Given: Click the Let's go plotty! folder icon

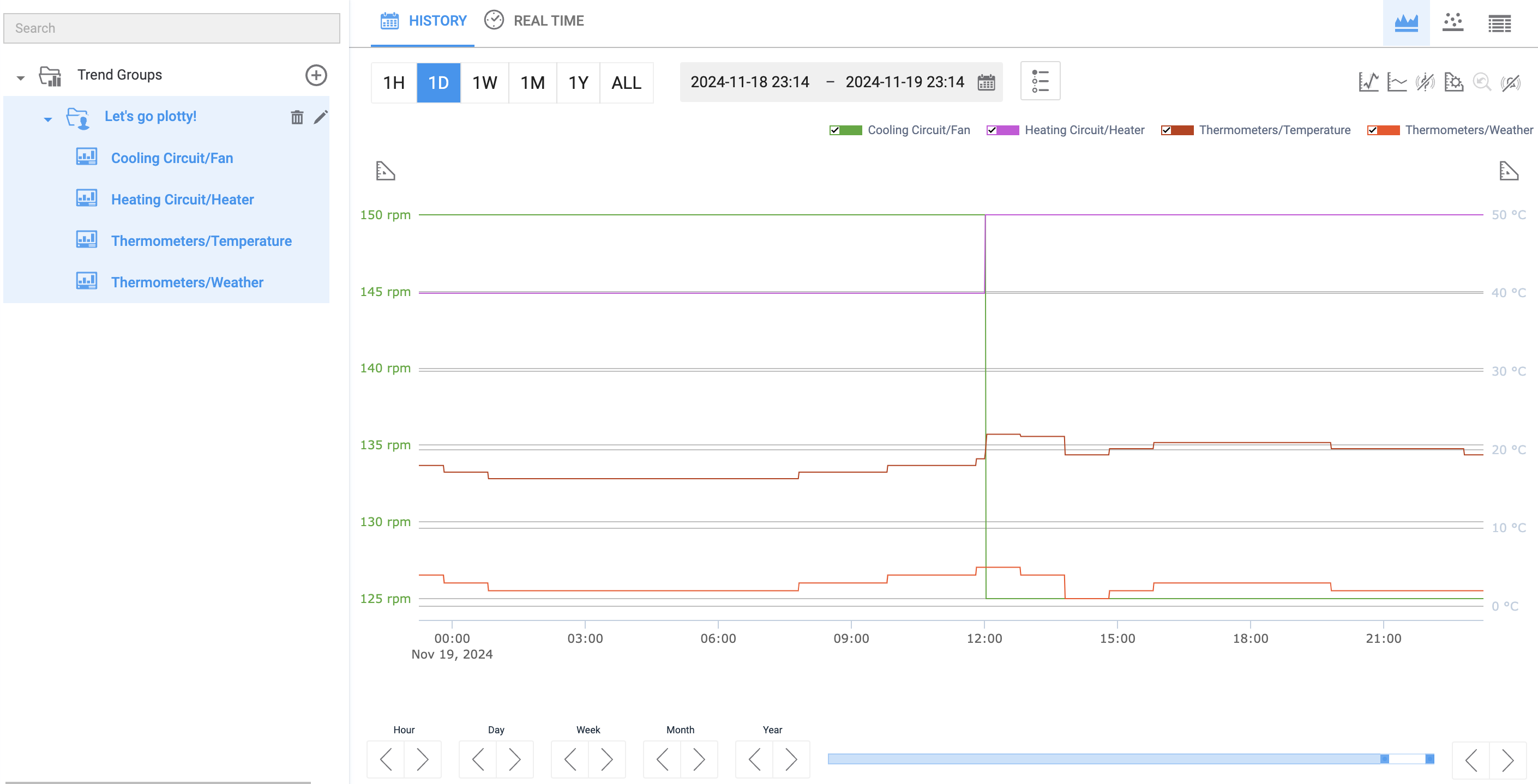Looking at the screenshot, I should 77,118.
